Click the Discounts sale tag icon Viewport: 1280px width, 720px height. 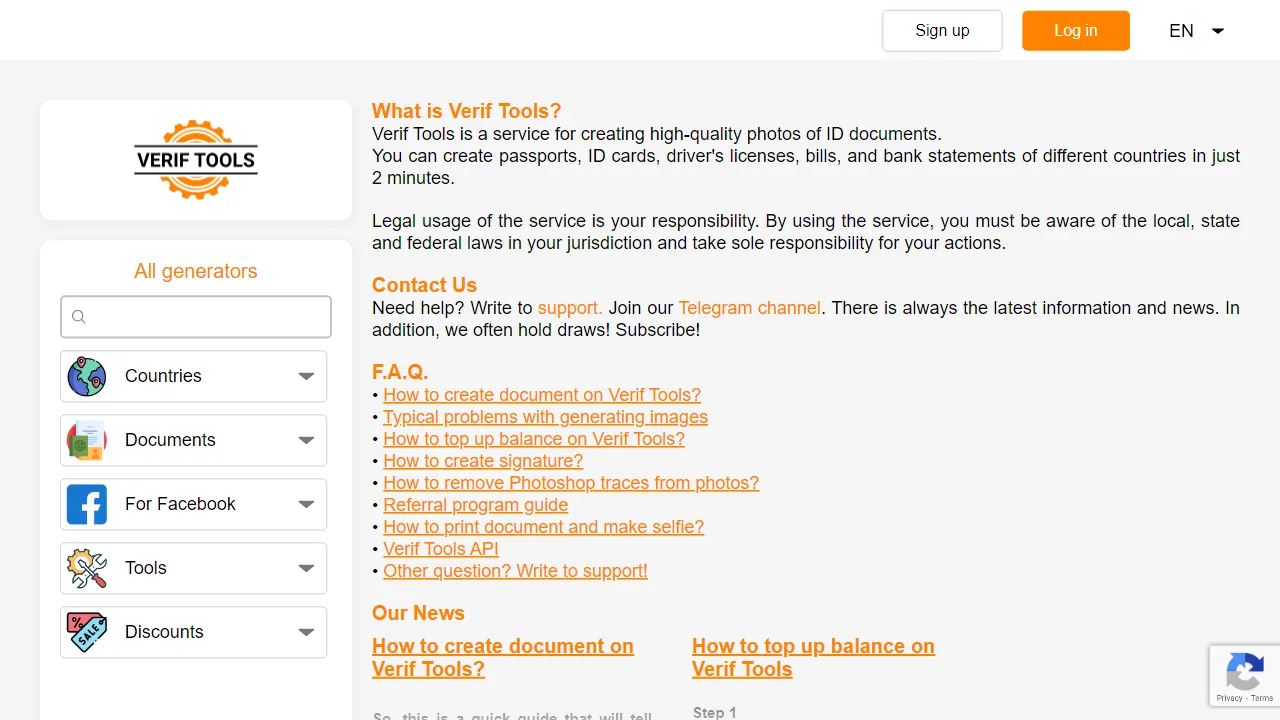pos(87,632)
